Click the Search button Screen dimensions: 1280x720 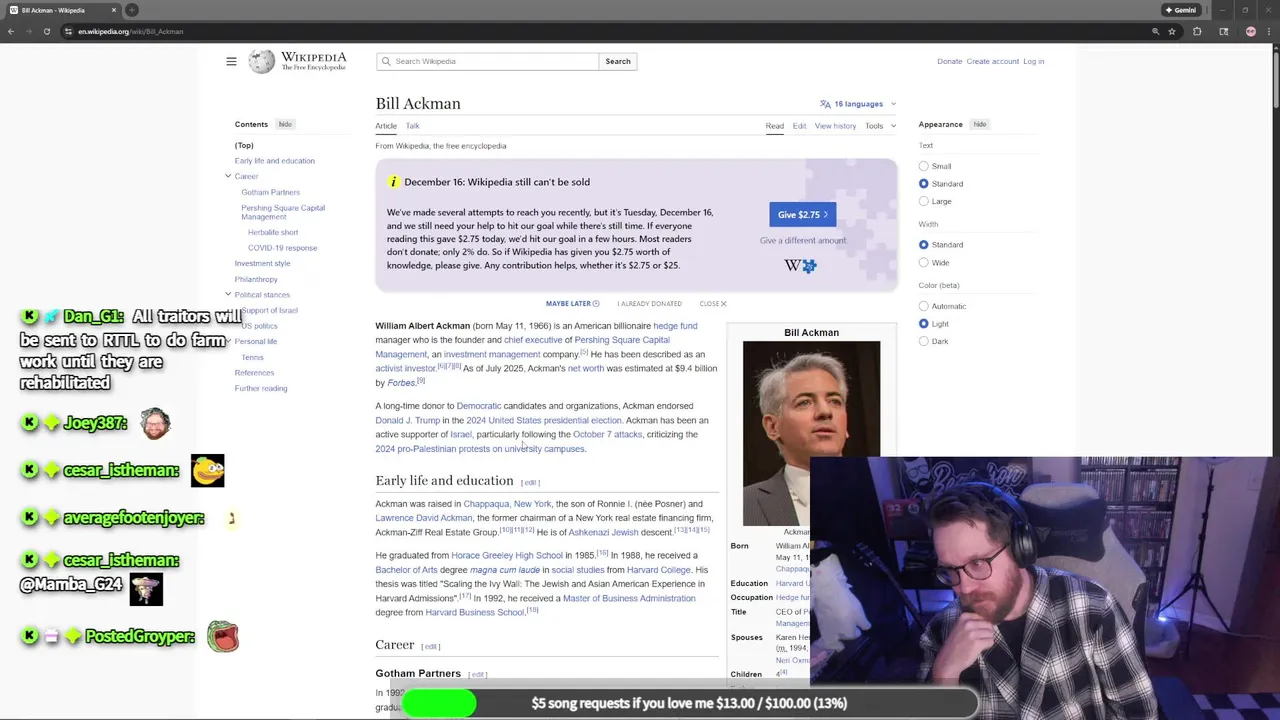click(618, 61)
